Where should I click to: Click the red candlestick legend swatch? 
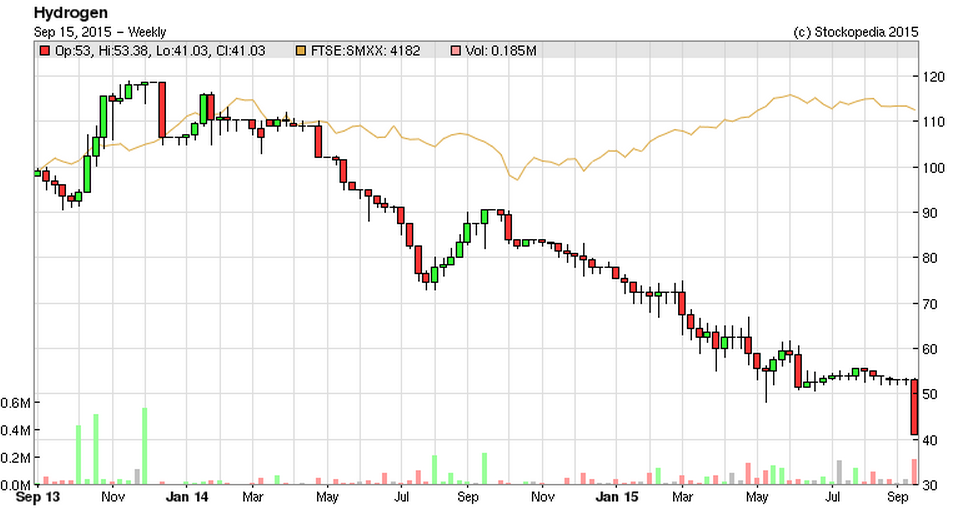click(44, 51)
